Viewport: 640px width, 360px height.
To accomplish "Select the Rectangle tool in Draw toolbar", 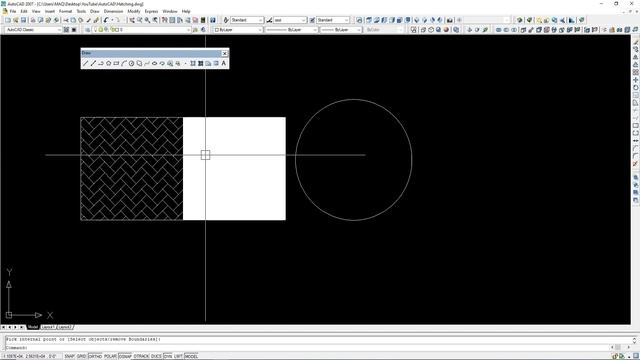I will [x=116, y=63].
